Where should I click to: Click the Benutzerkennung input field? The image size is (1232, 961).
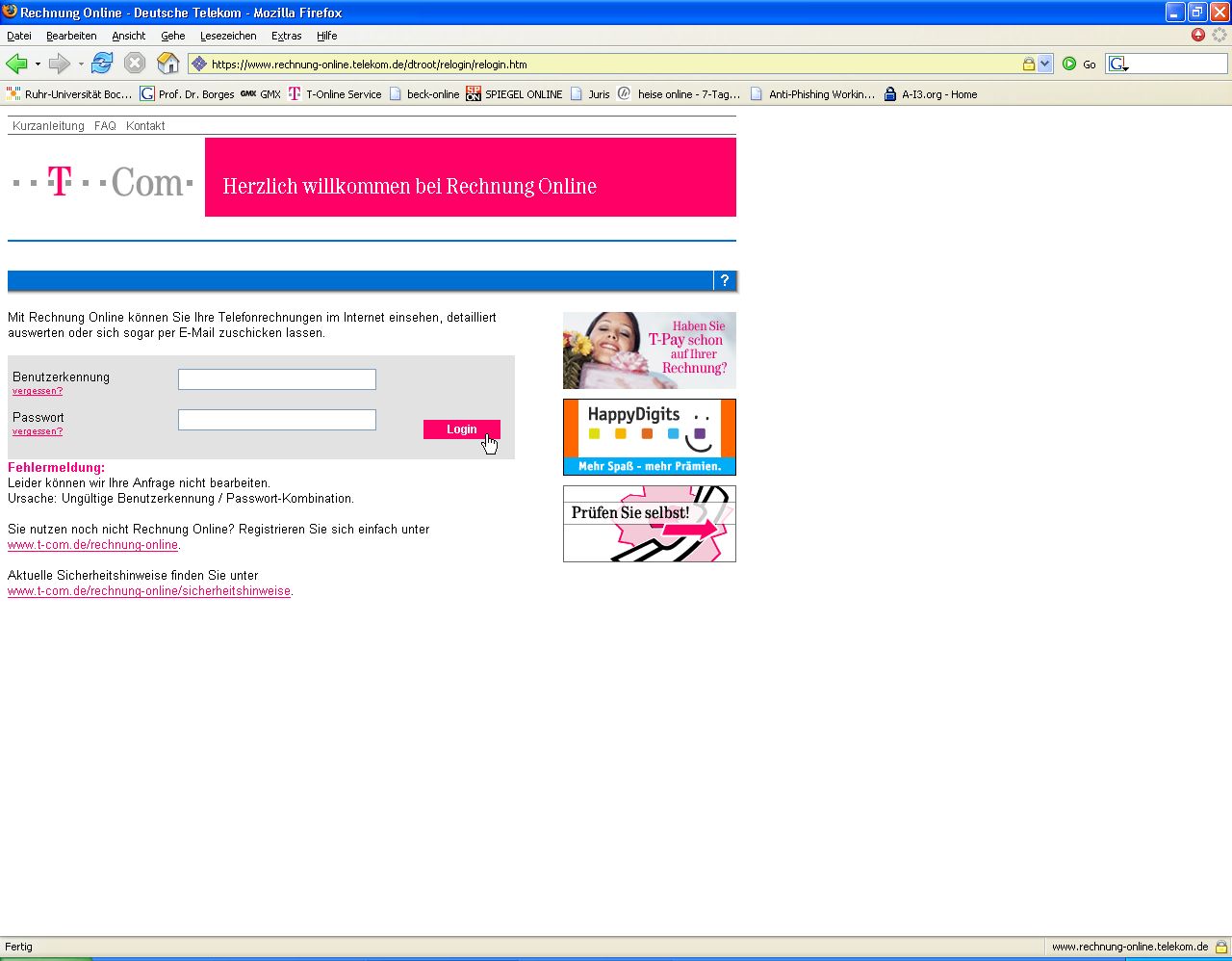tap(277, 379)
